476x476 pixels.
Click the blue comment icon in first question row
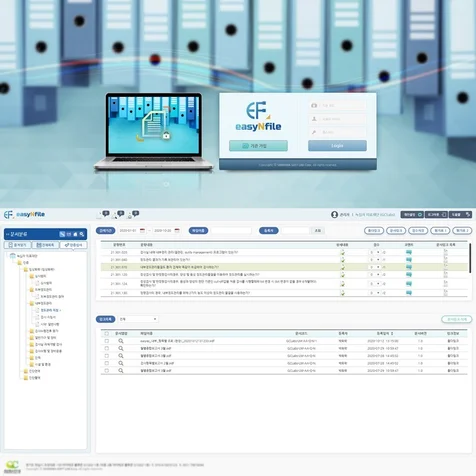pyautogui.click(x=409, y=252)
